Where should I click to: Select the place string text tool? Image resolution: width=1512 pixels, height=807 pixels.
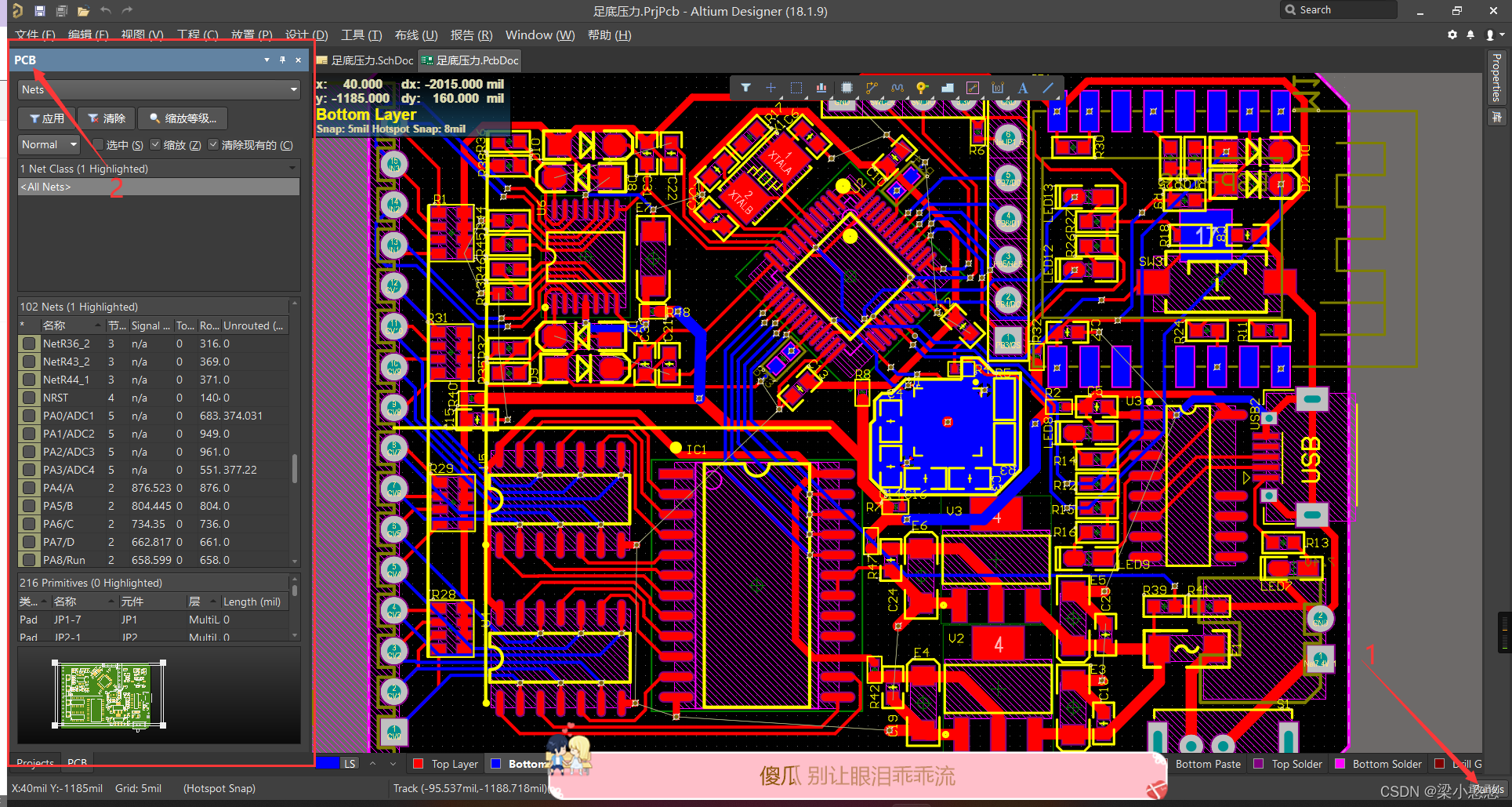point(1023,88)
